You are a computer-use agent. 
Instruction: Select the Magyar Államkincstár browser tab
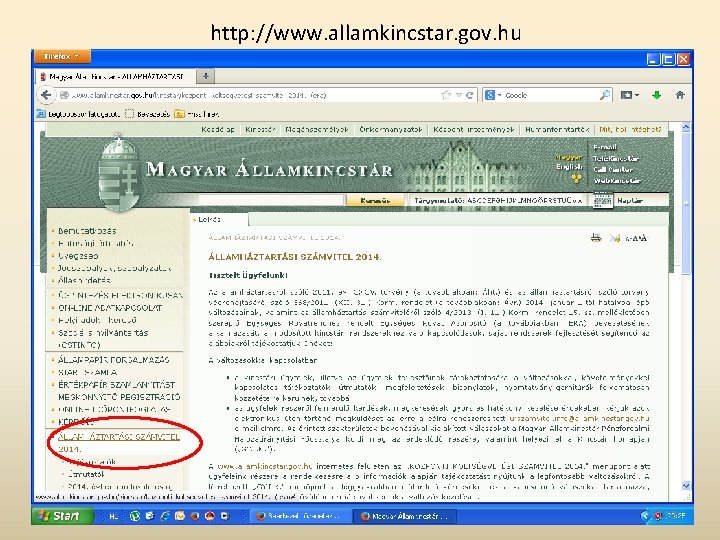tap(116, 76)
